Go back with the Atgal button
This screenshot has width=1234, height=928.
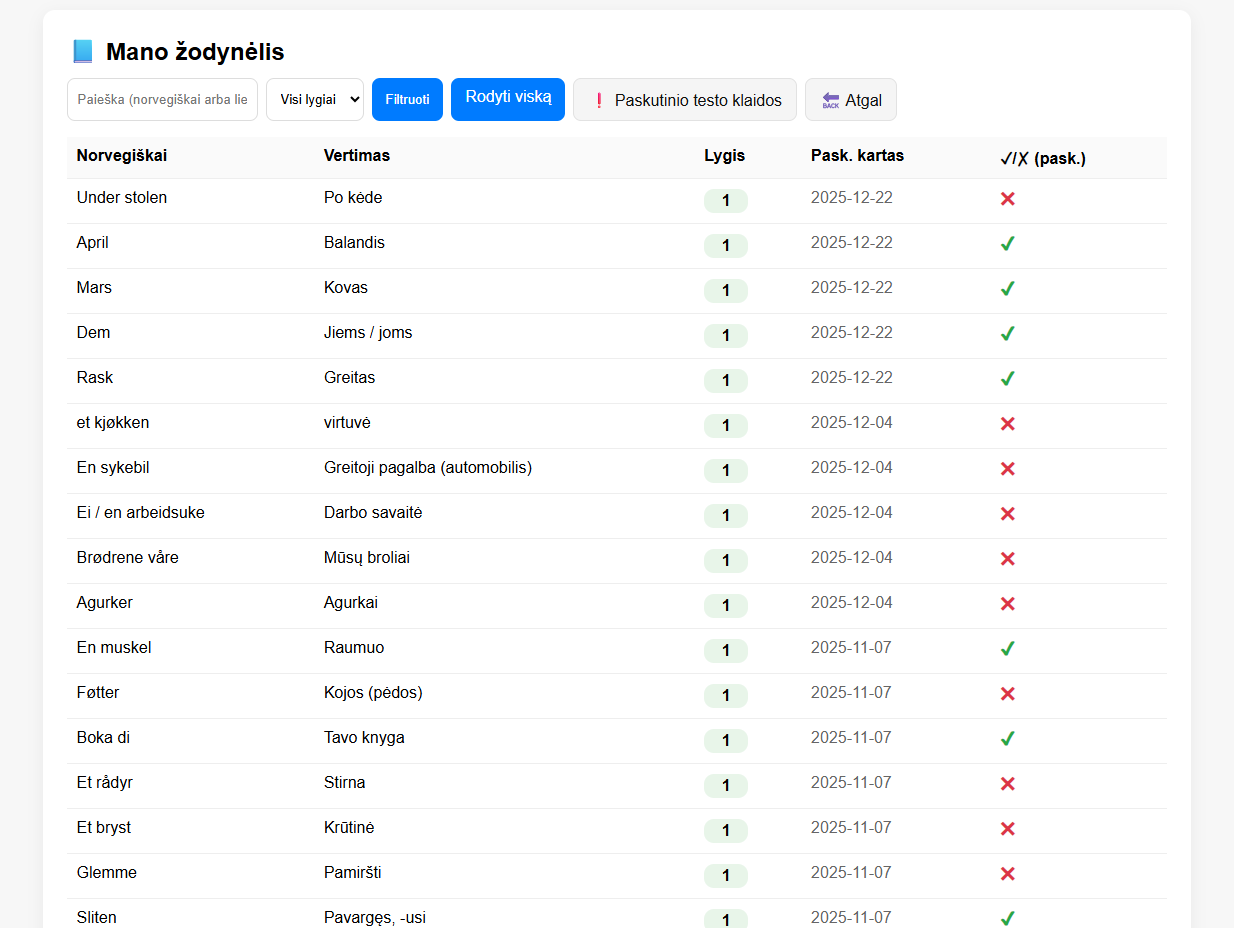850,100
